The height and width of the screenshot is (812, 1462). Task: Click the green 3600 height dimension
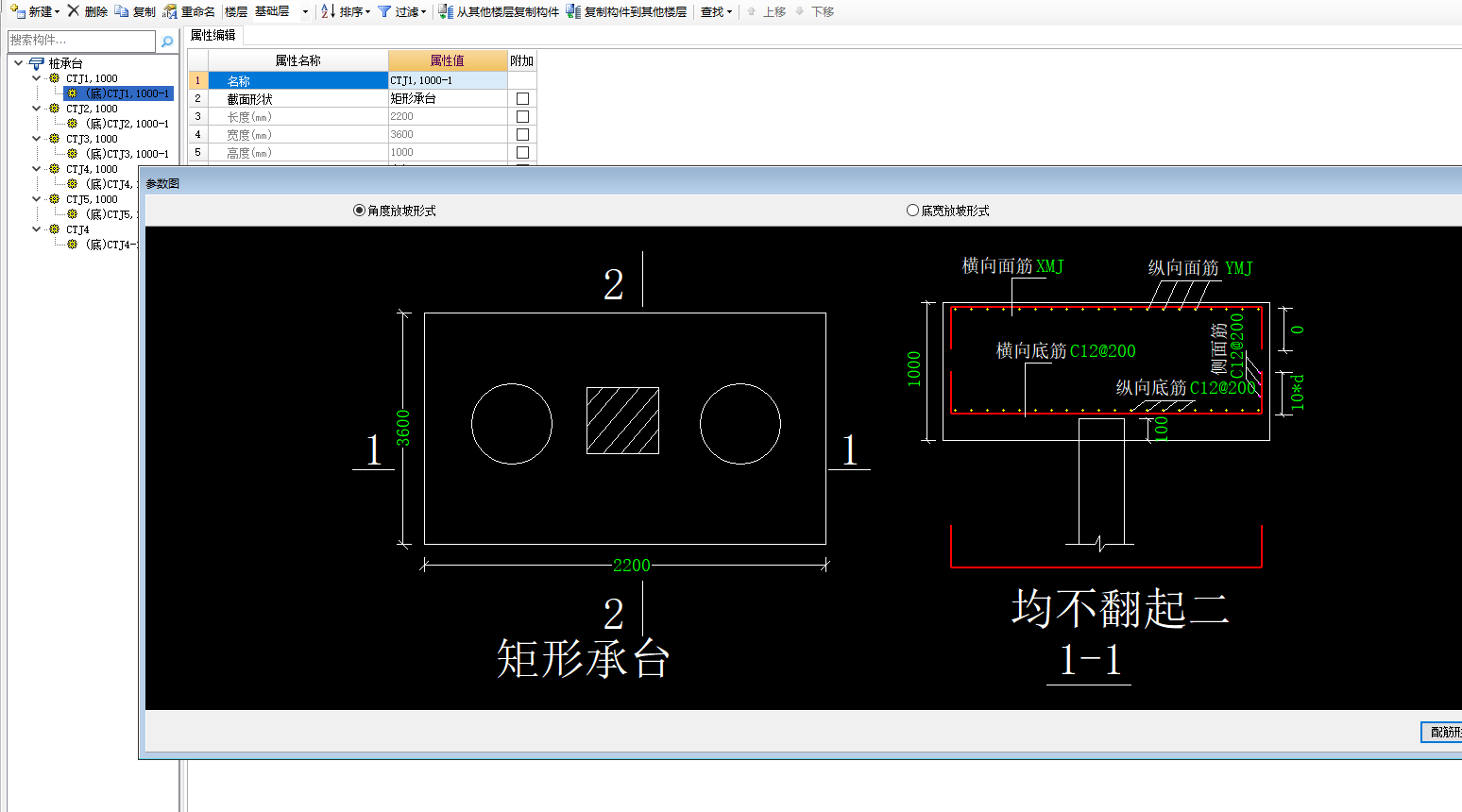click(x=403, y=428)
